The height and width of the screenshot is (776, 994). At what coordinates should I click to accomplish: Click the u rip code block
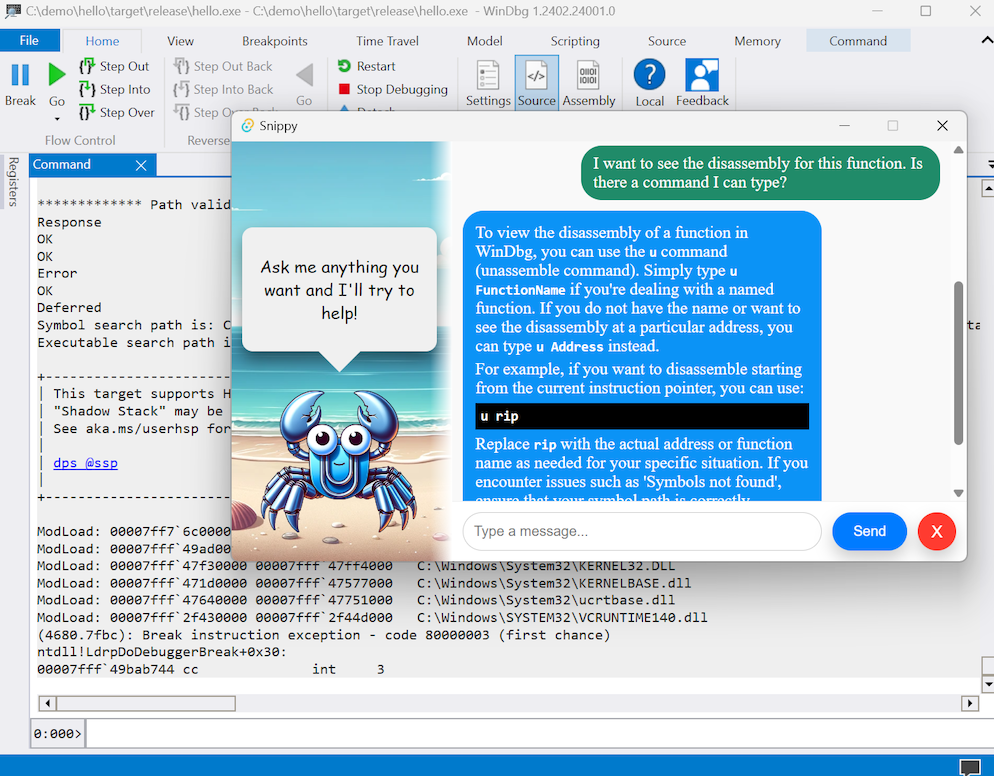(x=642, y=416)
